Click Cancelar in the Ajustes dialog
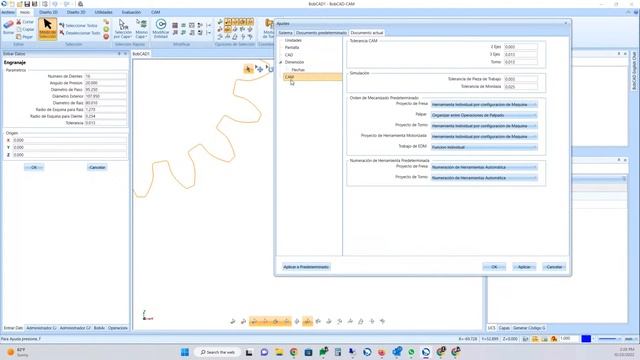 tap(554, 267)
